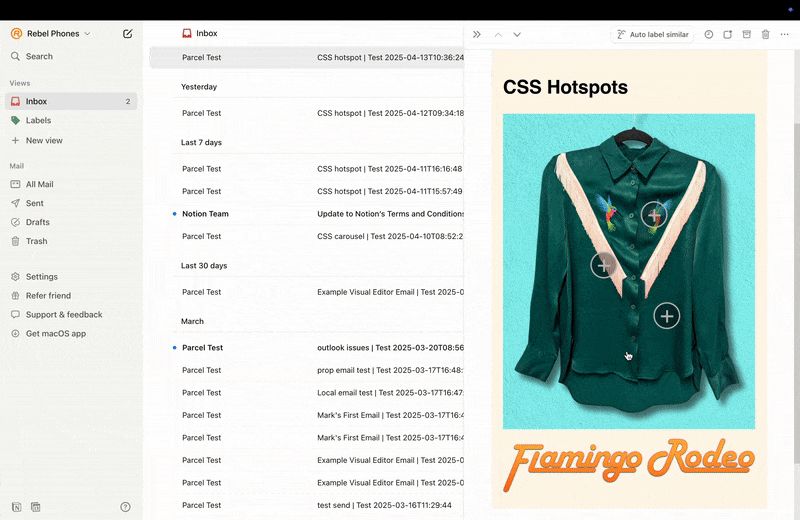Image resolution: width=800 pixels, height=520 pixels.
Task: Click the magnifier Search icon
Action: point(15,56)
